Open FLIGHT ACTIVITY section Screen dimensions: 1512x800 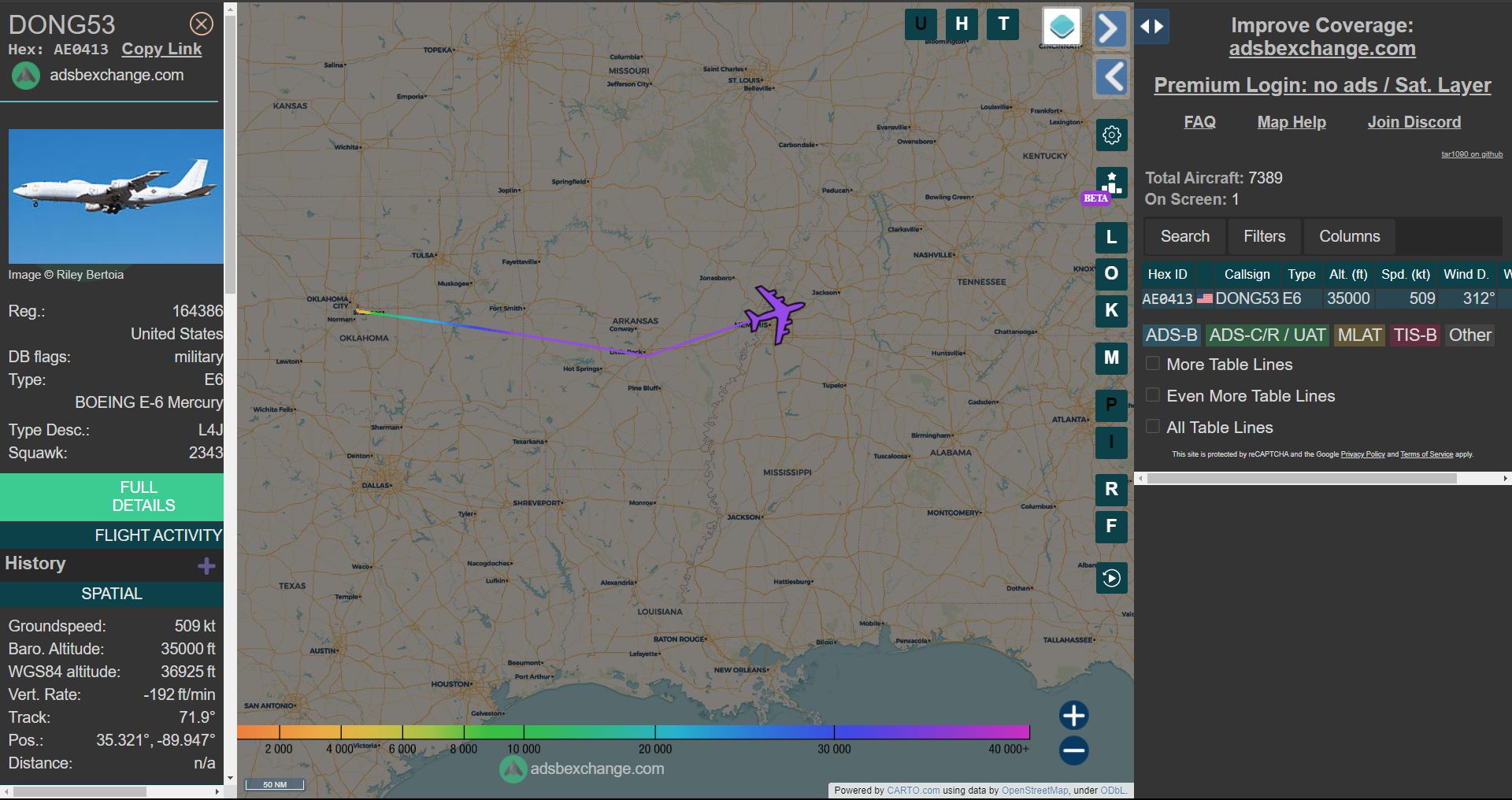(x=112, y=535)
